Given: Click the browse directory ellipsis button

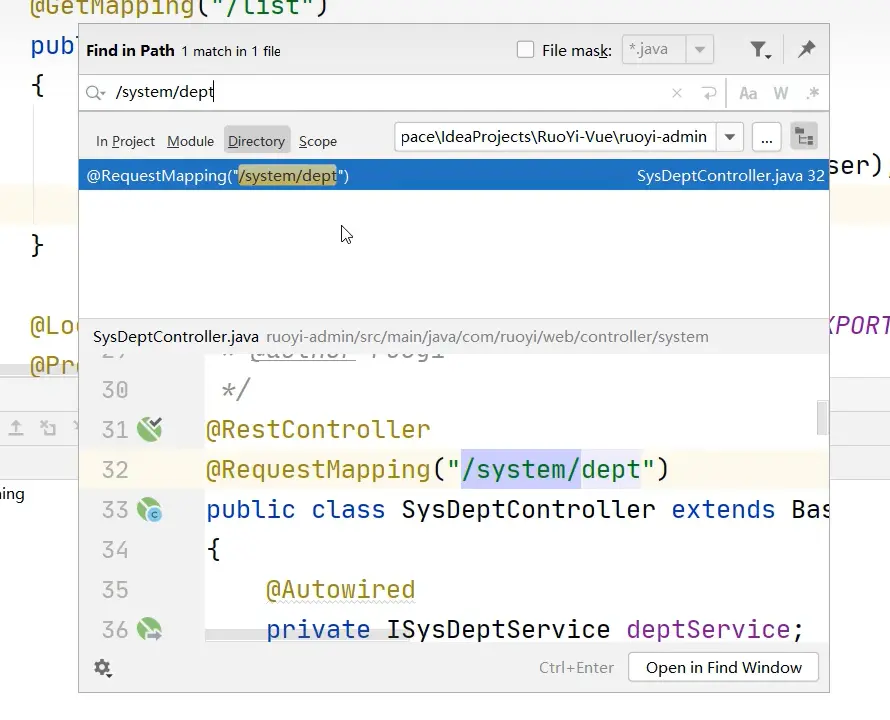Looking at the screenshot, I should (766, 137).
